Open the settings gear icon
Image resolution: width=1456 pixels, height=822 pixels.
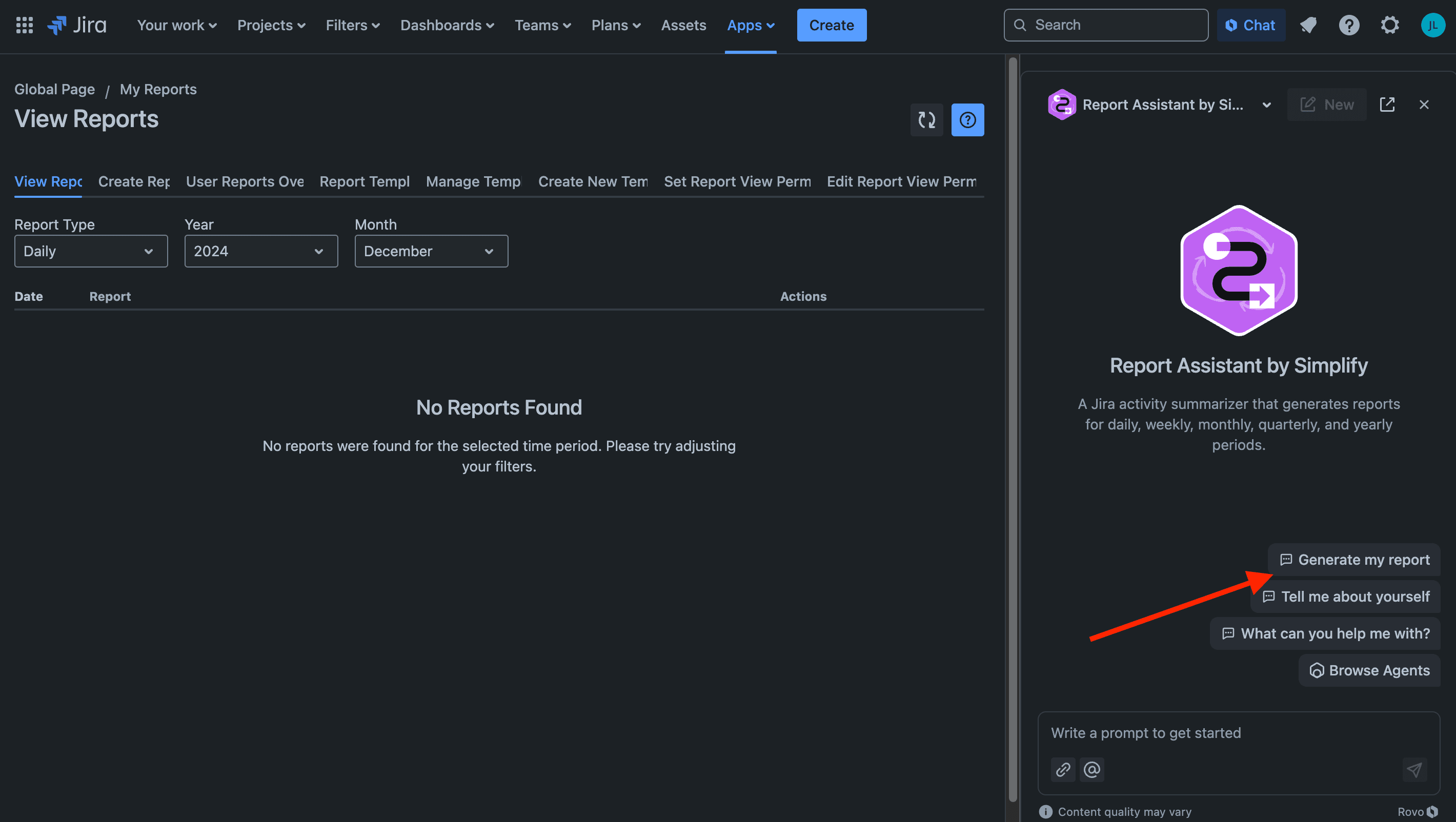1390,25
